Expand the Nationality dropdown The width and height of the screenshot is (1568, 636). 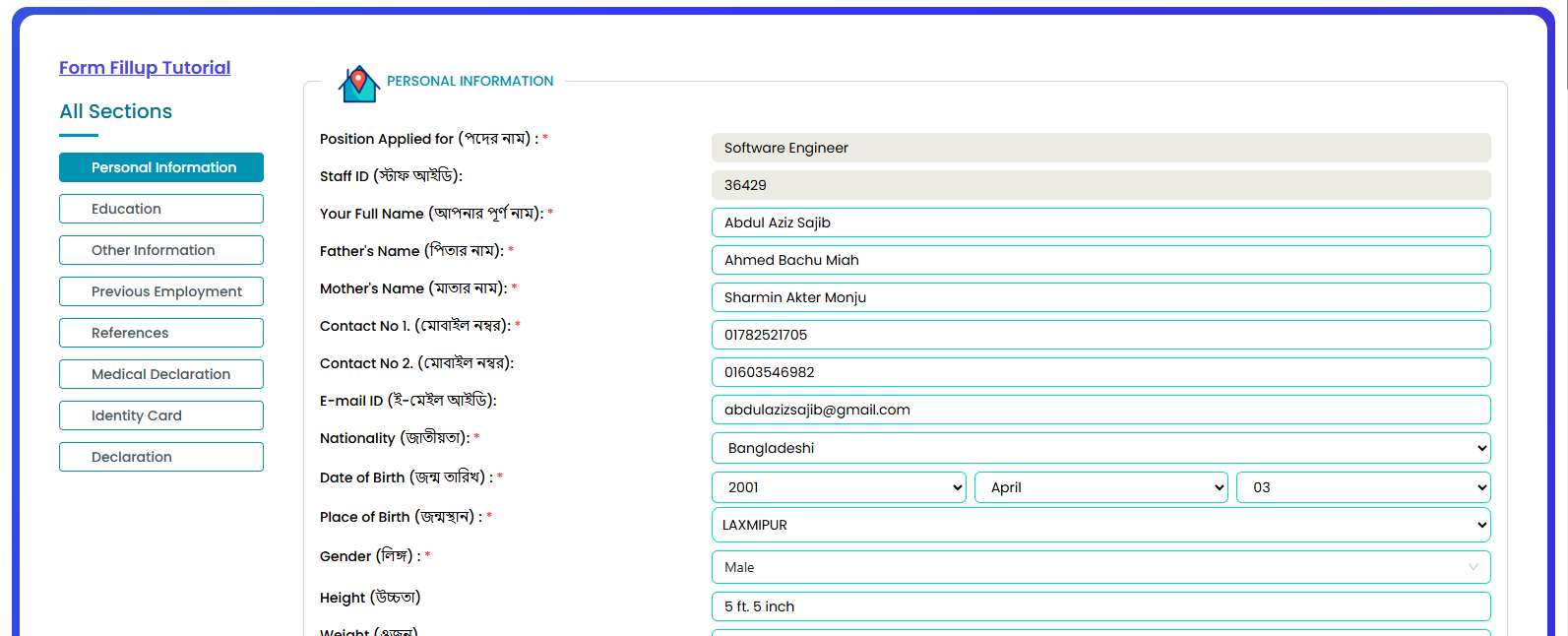(x=1100, y=448)
